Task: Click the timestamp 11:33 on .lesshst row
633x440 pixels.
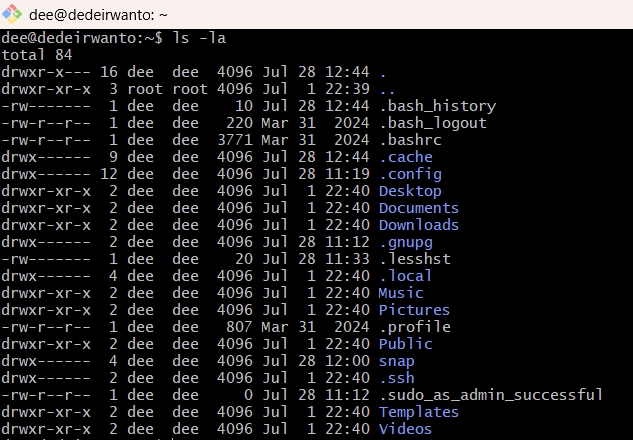Action: tap(347, 259)
